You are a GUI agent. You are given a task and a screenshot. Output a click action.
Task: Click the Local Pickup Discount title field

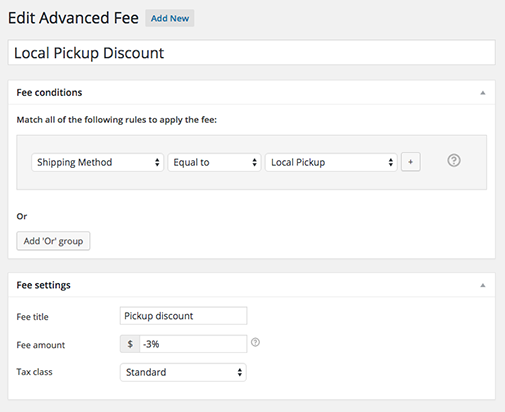pyautogui.click(x=252, y=53)
